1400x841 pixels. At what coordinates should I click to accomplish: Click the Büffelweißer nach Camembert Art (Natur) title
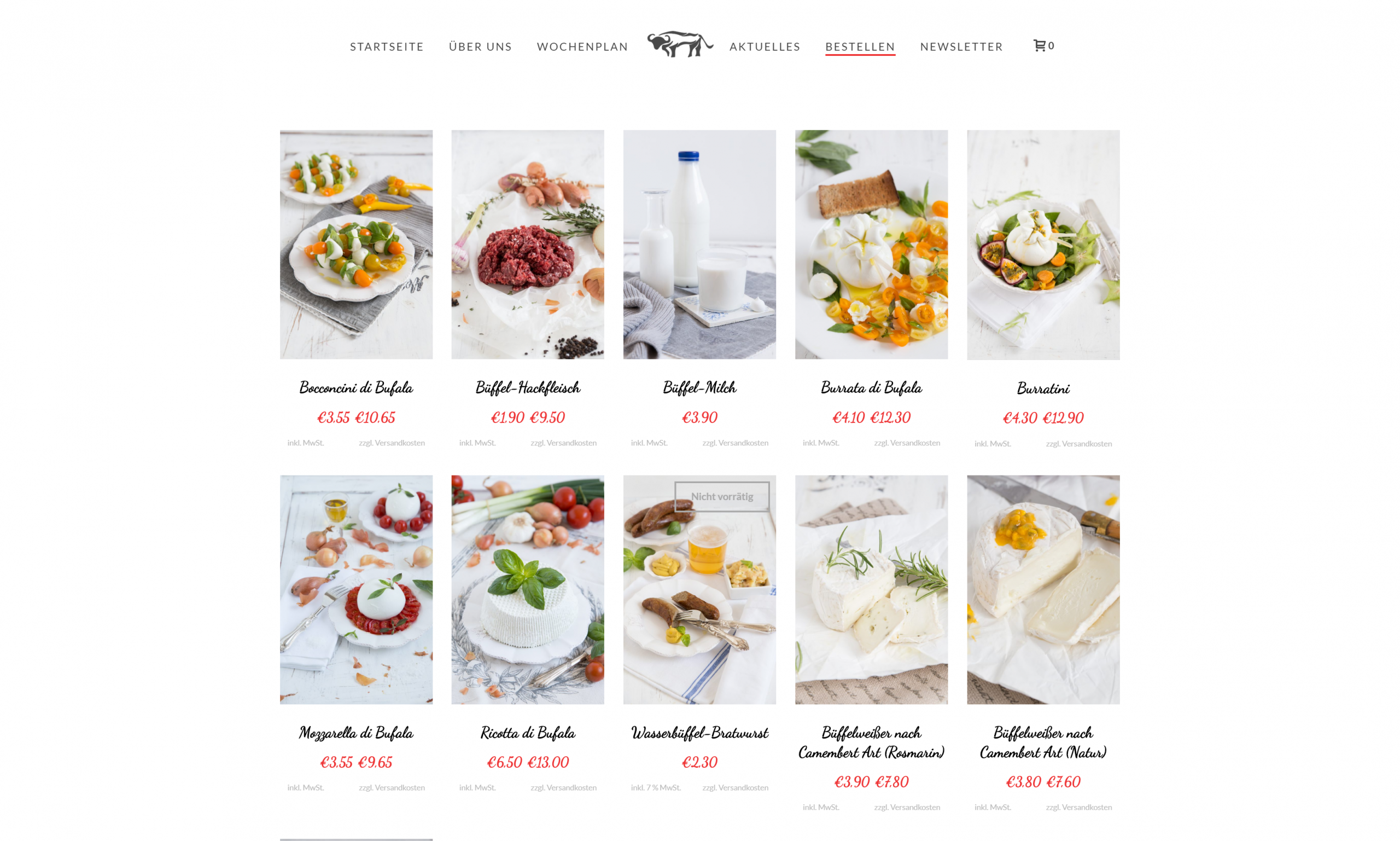tap(1043, 743)
